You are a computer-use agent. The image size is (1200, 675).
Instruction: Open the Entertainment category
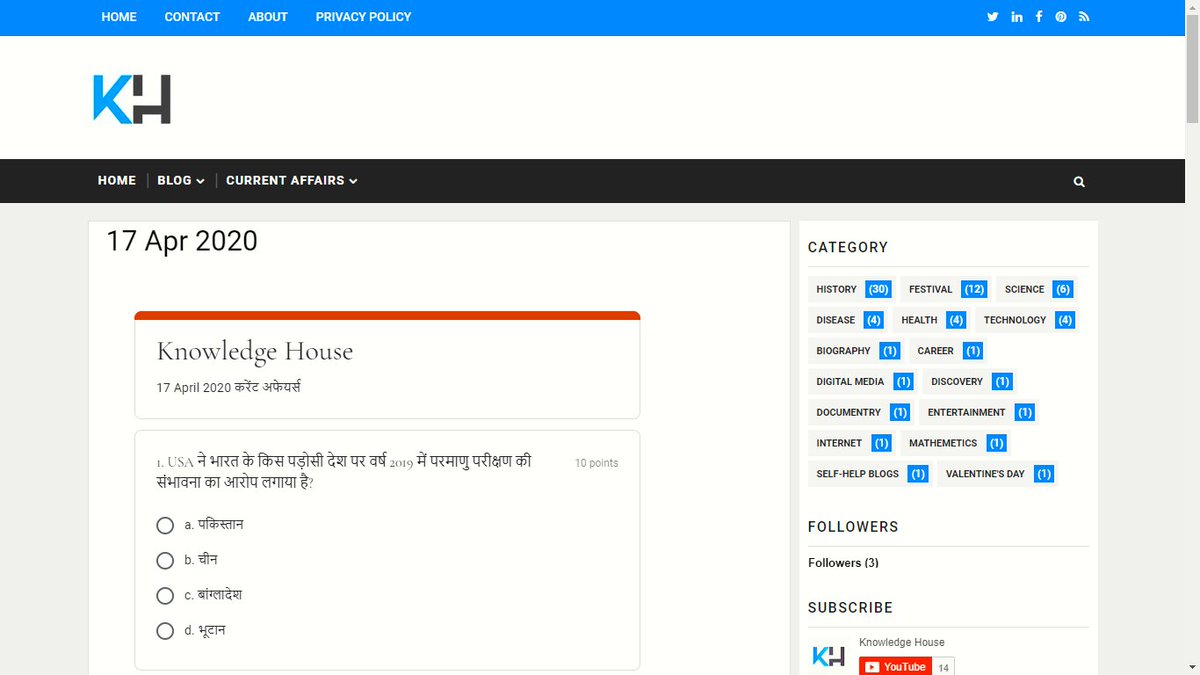tap(979, 412)
